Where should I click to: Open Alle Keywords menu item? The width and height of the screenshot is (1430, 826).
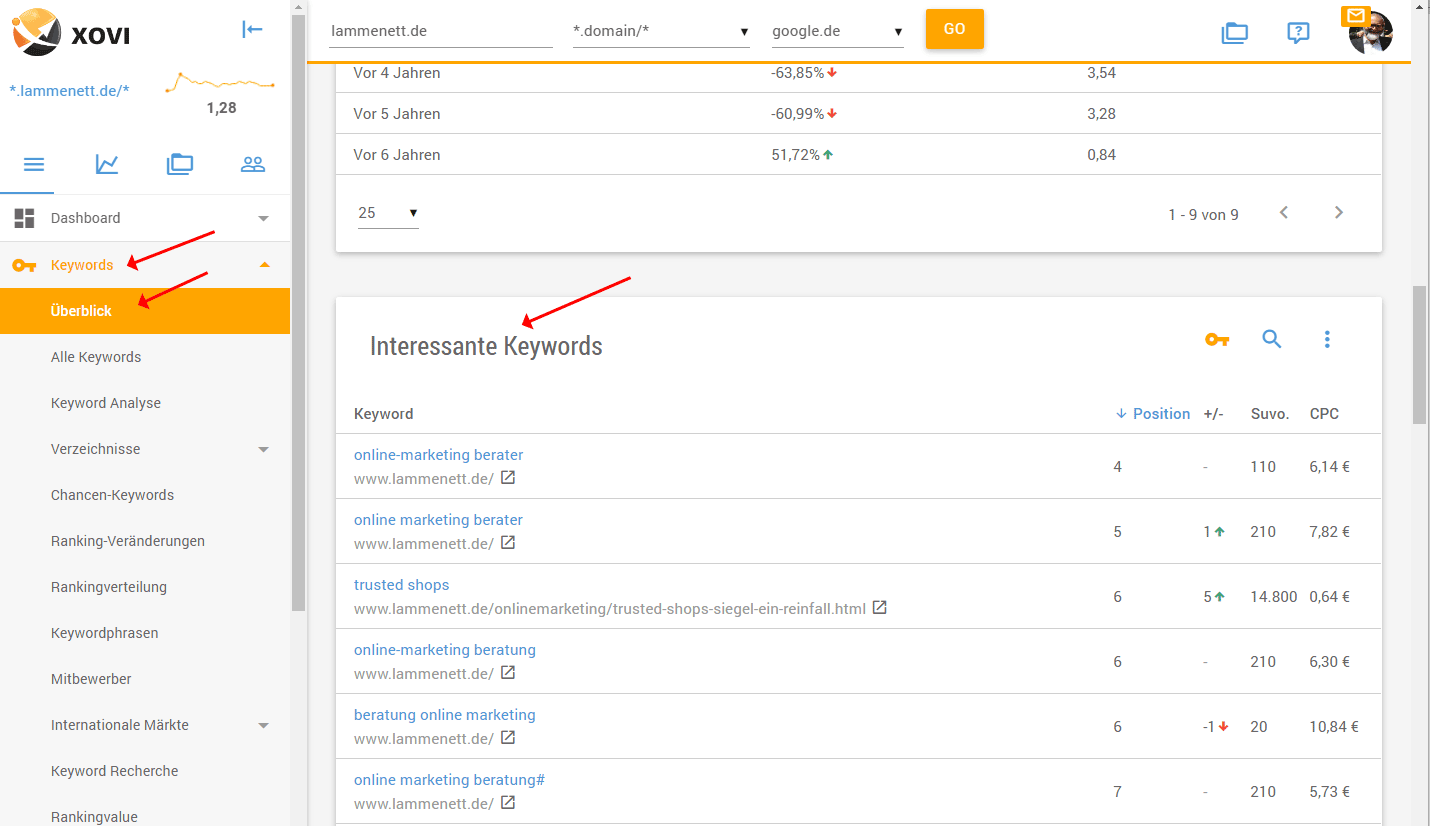point(96,357)
